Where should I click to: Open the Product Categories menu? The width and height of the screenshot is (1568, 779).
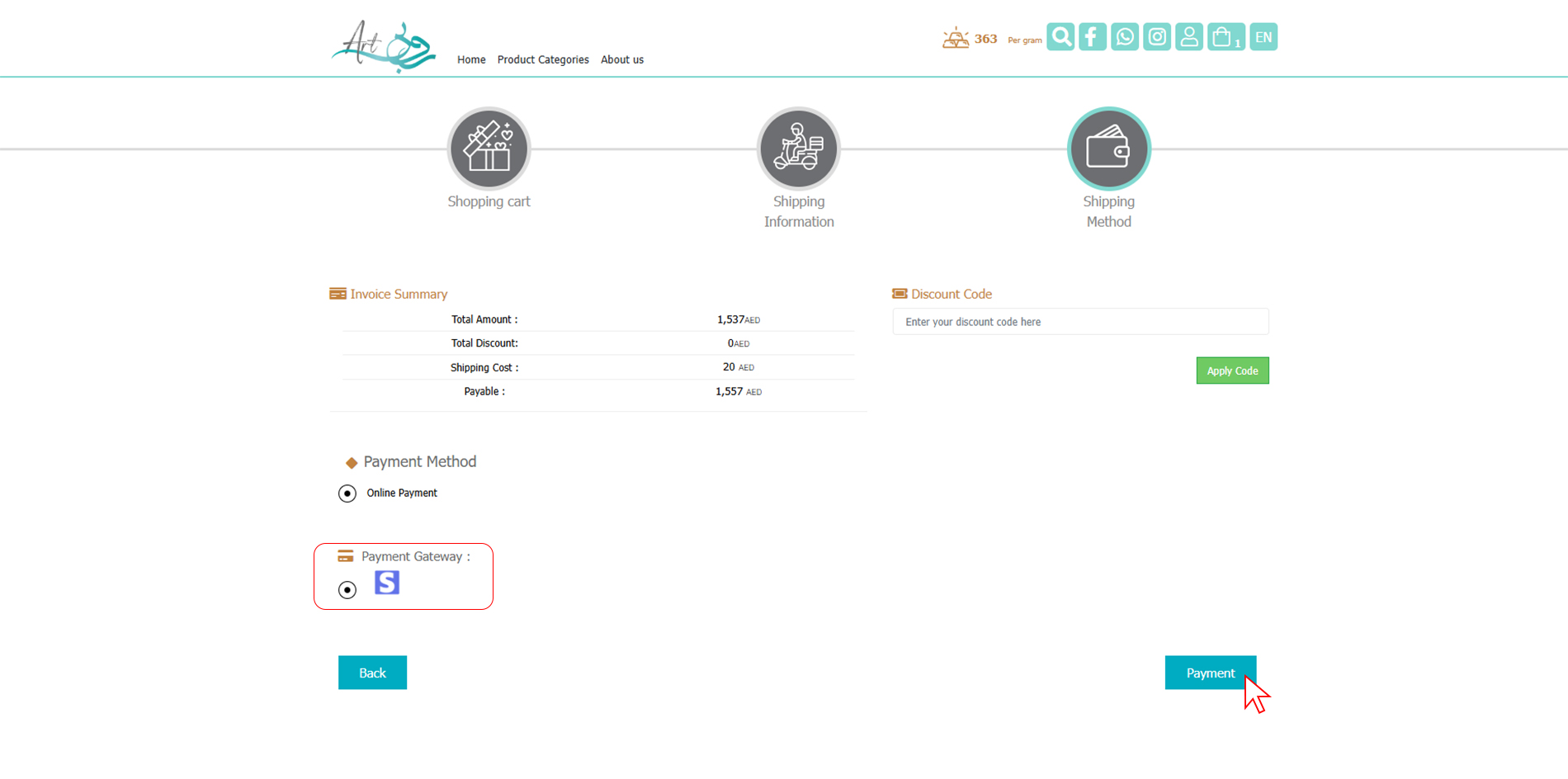(x=543, y=59)
